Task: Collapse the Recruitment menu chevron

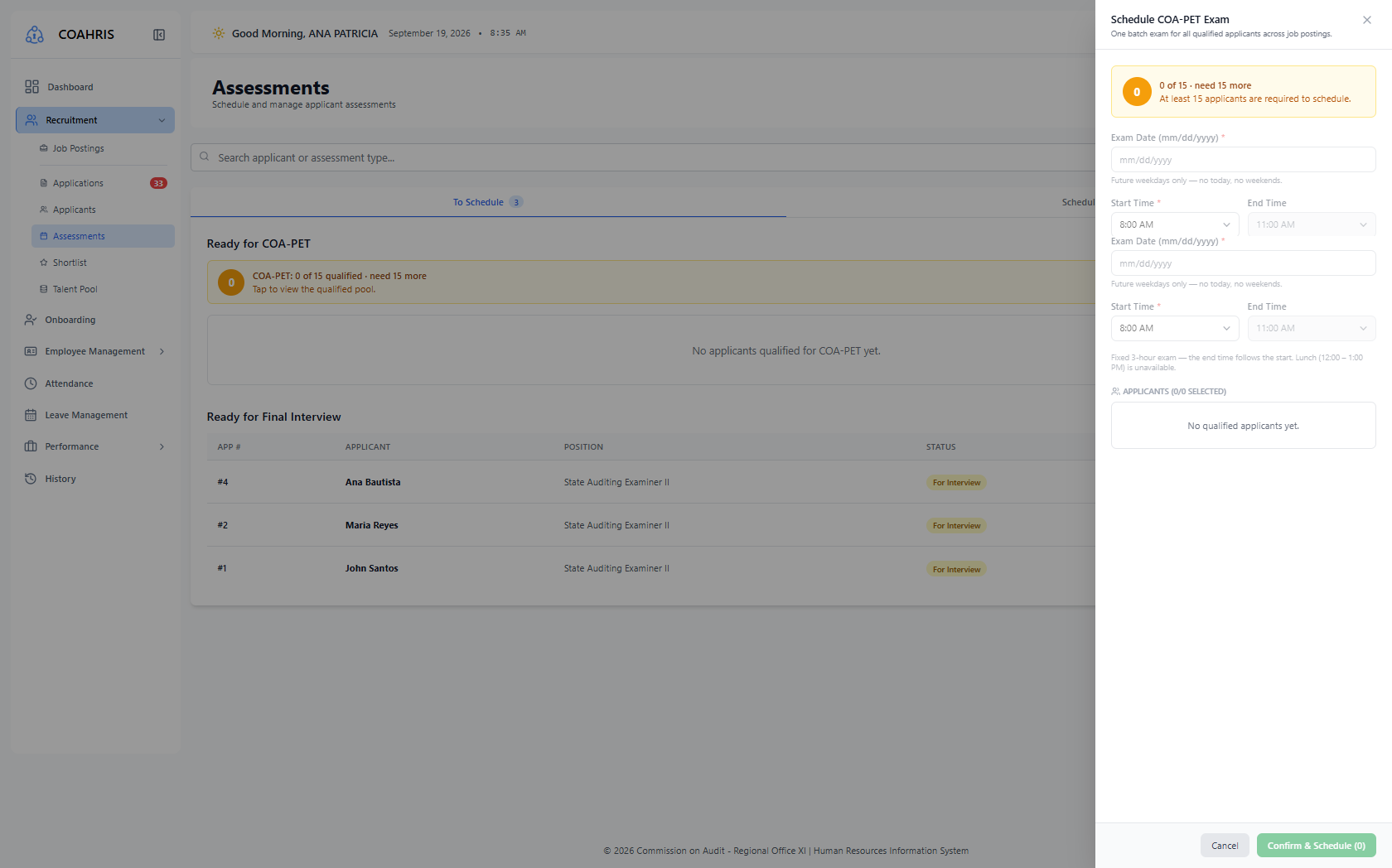Action: pos(162,120)
